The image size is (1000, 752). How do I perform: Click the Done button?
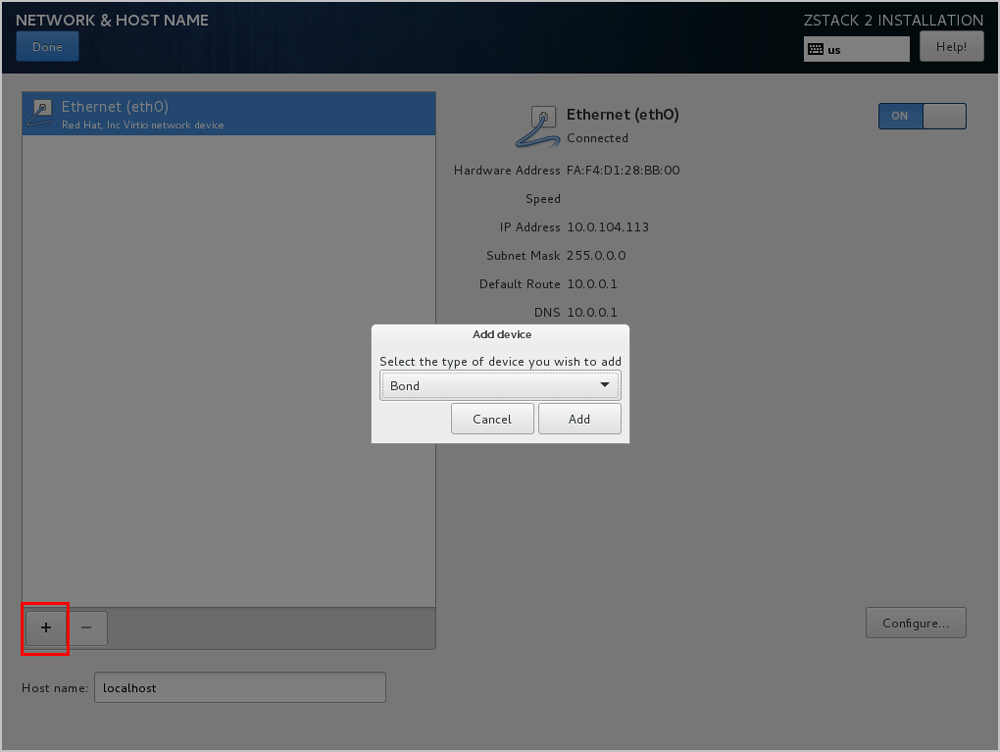47,47
